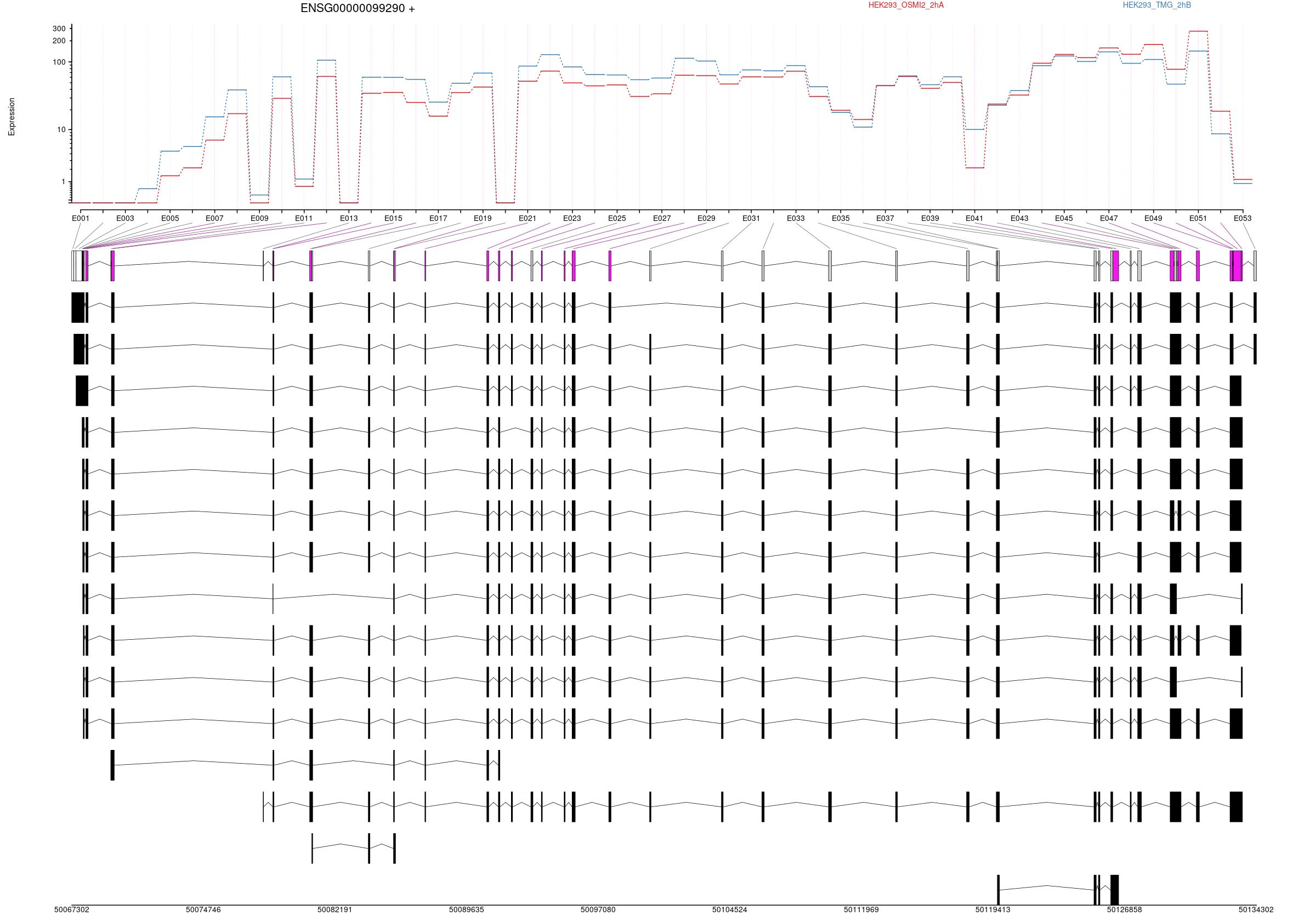The height and width of the screenshot is (921, 1316).
Task: Click exon label E025
Action: pos(617,218)
